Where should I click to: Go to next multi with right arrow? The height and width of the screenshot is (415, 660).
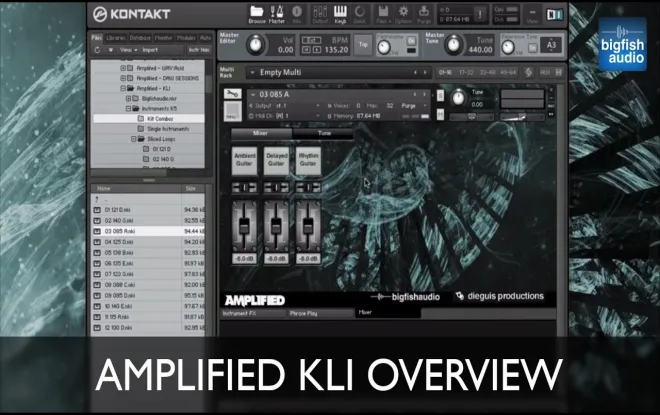(425, 72)
